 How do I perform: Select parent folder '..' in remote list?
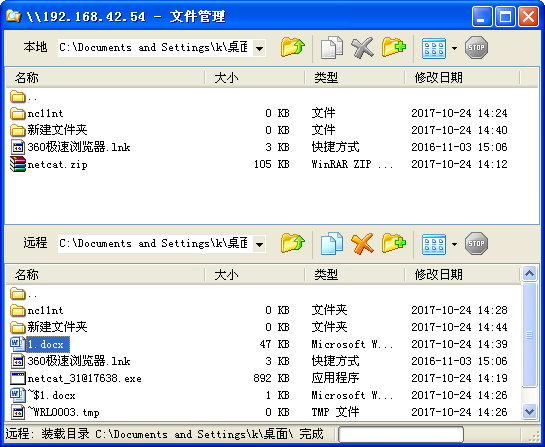[x=24, y=294]
